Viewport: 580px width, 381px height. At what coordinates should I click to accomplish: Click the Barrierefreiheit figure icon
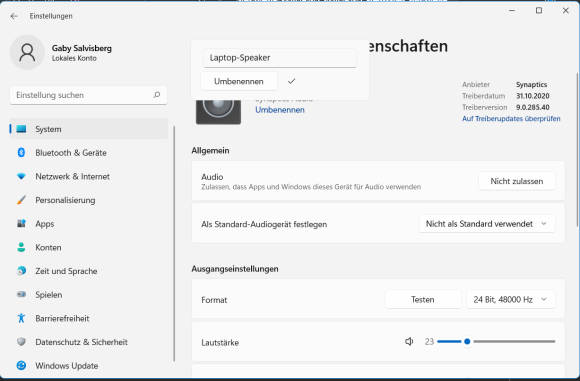[21, 318]
